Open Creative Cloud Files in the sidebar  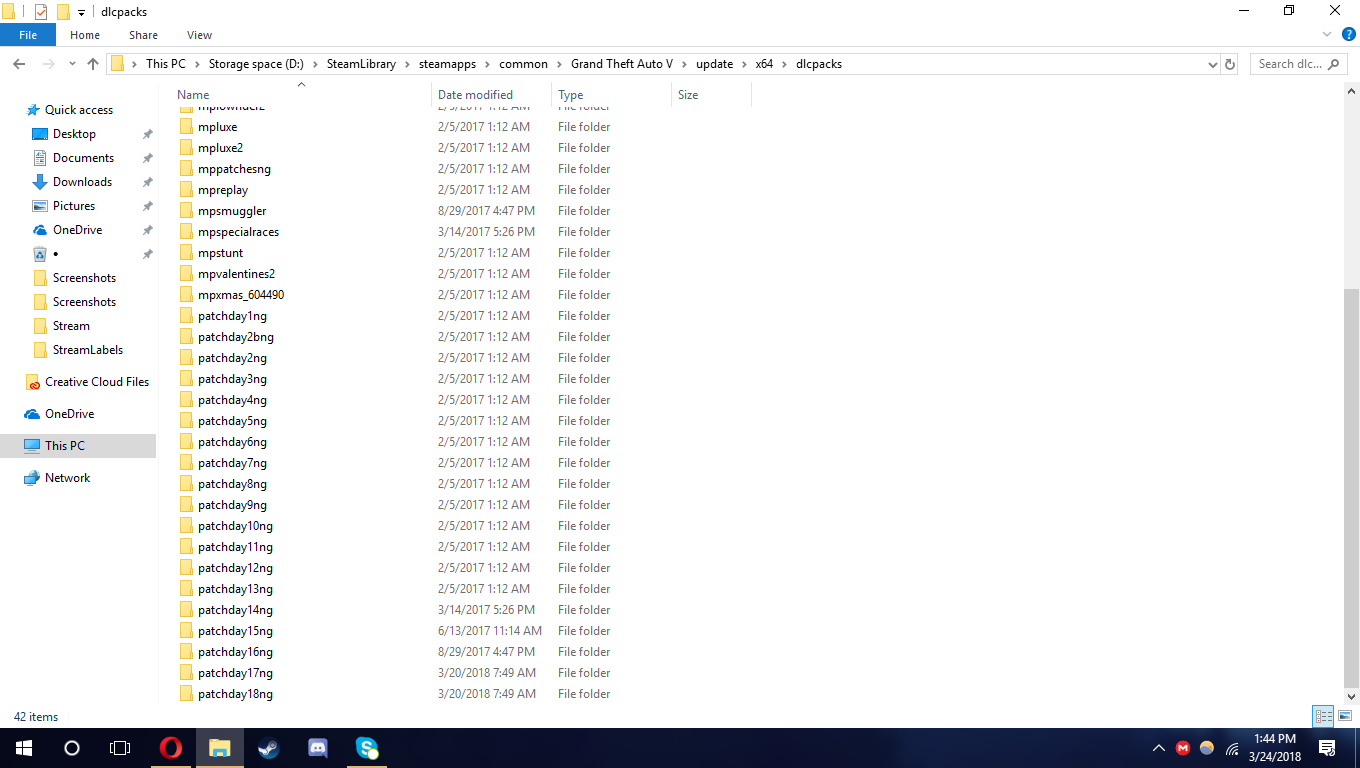click(96, 382)
